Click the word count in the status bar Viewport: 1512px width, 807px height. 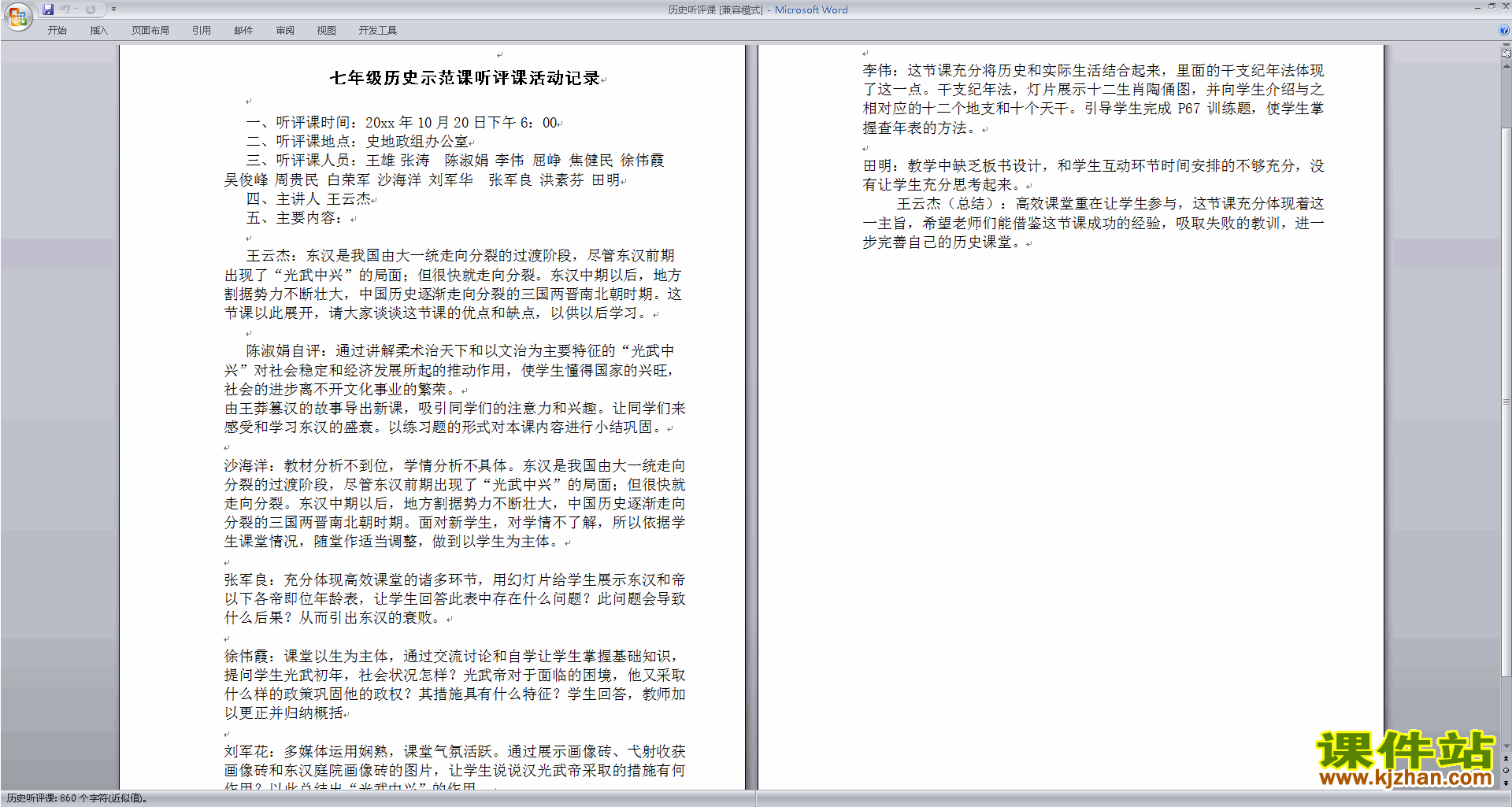[x=76, y=798]
